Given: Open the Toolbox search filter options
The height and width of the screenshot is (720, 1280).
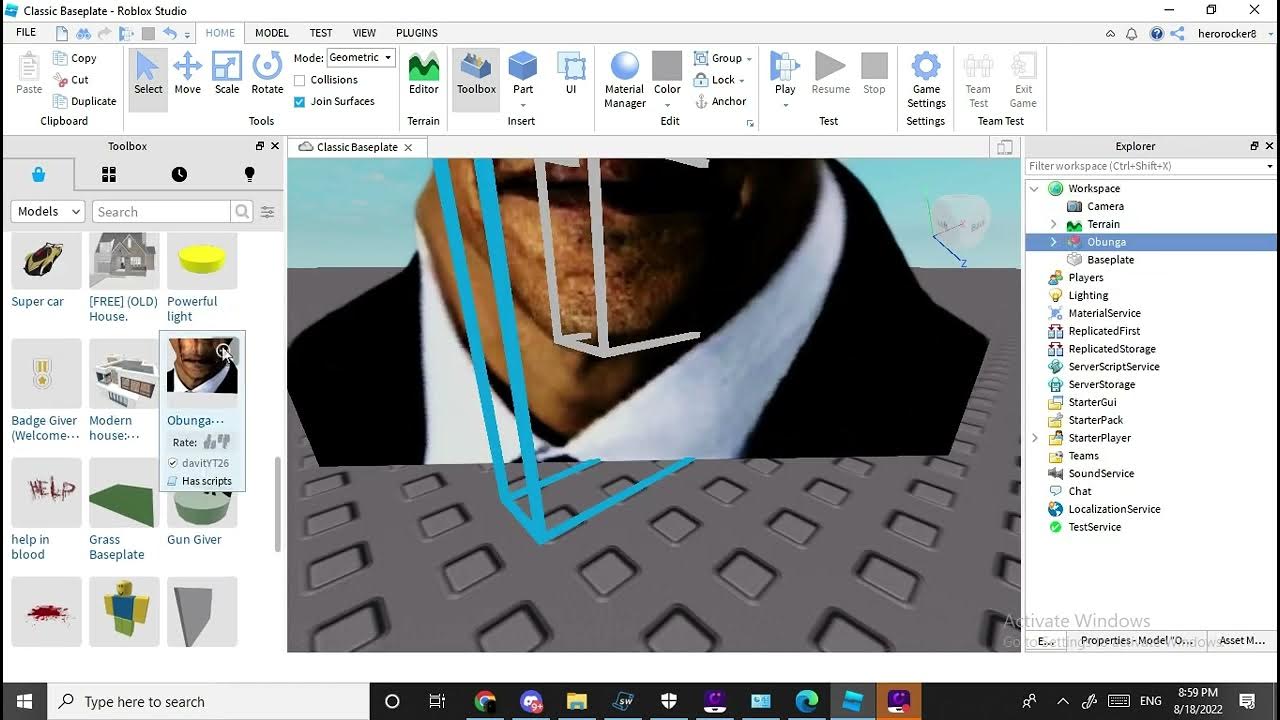Looking at the screenshot, I should [x=268, y=212].
